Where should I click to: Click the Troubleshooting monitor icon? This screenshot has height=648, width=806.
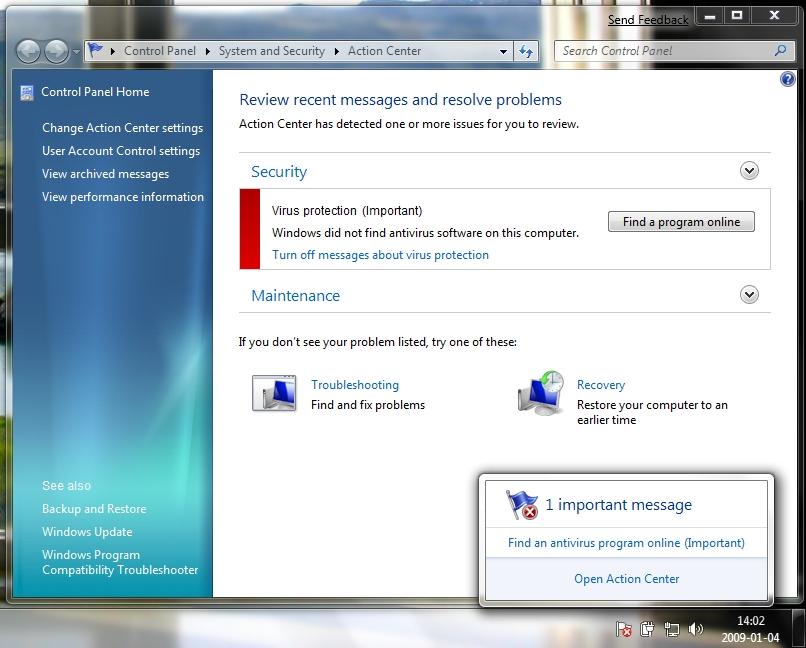click(x=274, y=394)
